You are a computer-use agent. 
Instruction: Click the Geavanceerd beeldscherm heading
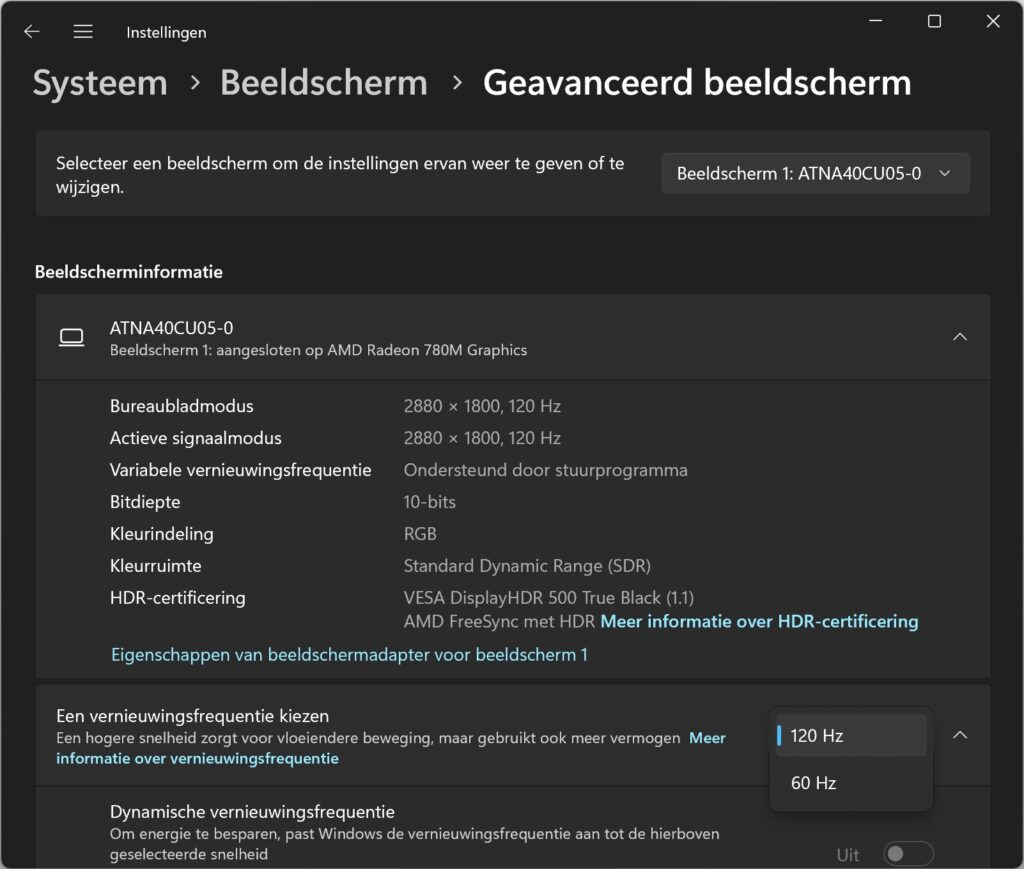(x=696, y=83)
